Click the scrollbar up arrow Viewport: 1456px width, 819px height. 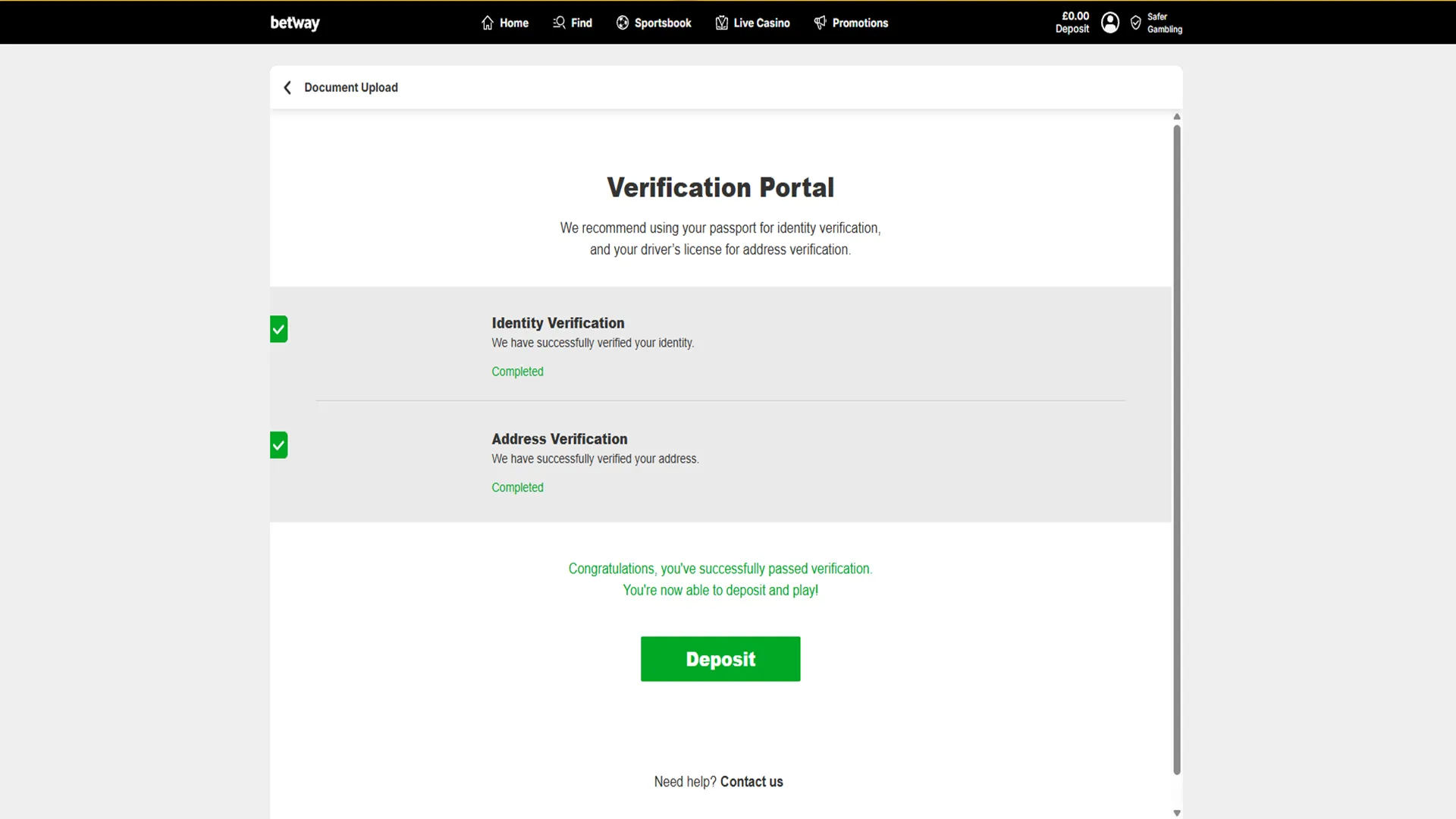(1177, 116)
